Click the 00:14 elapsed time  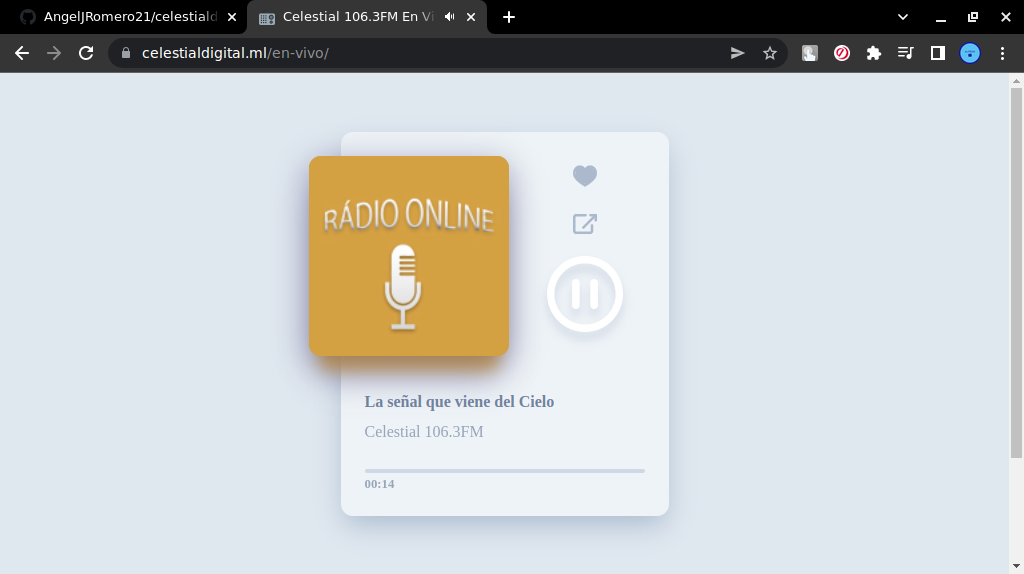379,484
